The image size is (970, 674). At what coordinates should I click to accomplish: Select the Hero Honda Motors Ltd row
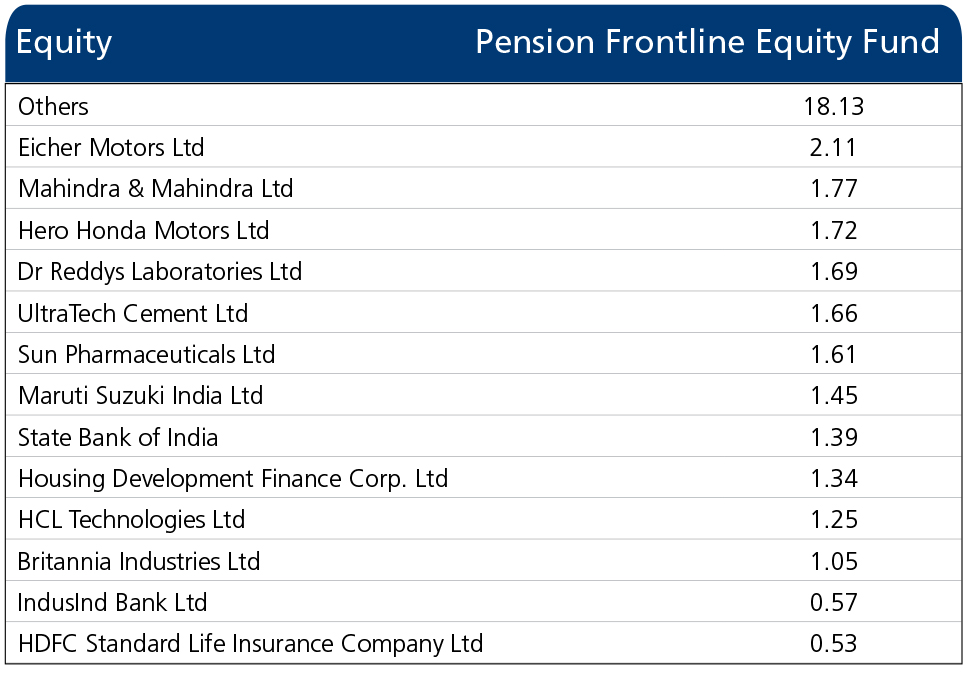[x=484, y=230]
